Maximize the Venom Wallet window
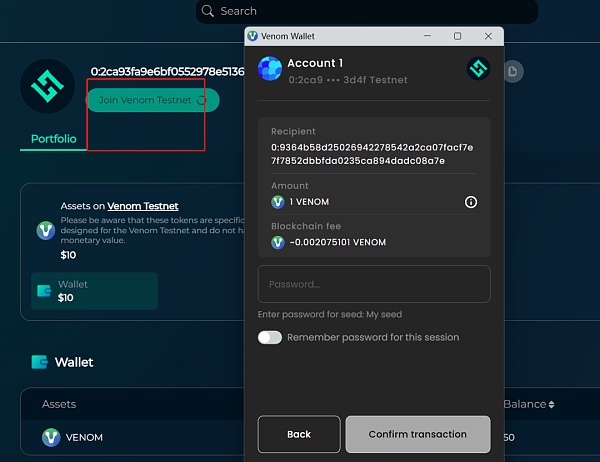The image size is (600, 462). (x=457, y=36)
